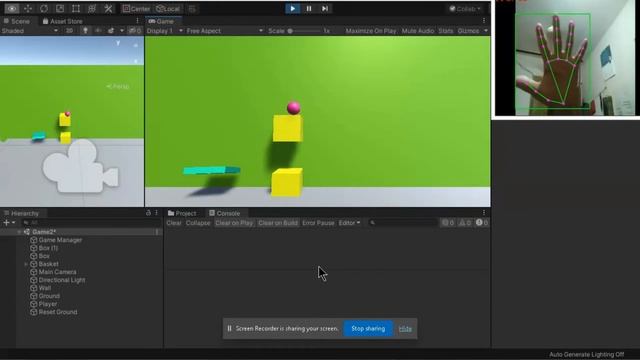Screen dimensions: 640x360
Task: Open the custom editor tools icon
Action: (108, 9)
